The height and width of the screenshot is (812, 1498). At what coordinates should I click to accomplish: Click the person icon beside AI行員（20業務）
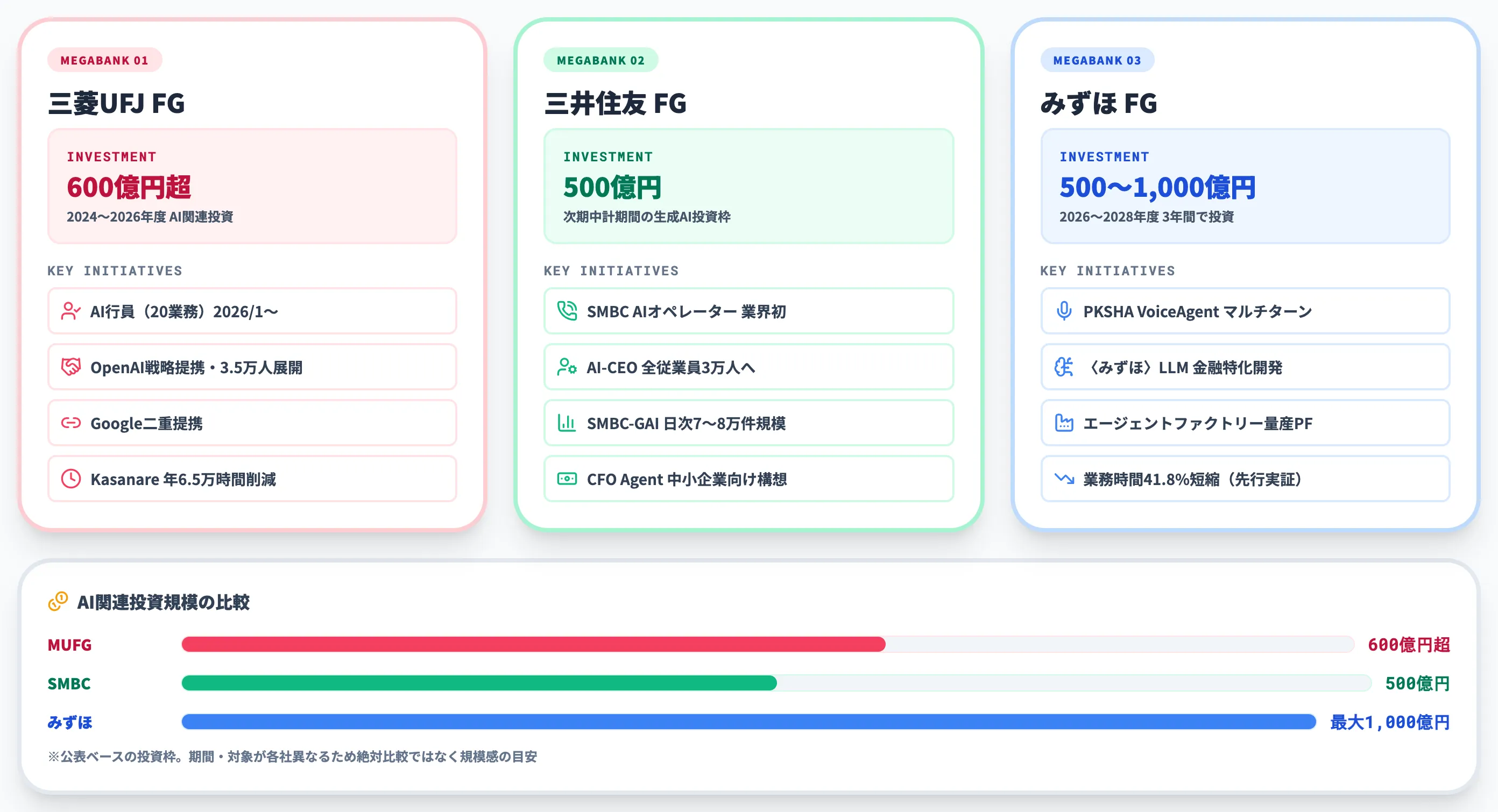coord(71,311)
